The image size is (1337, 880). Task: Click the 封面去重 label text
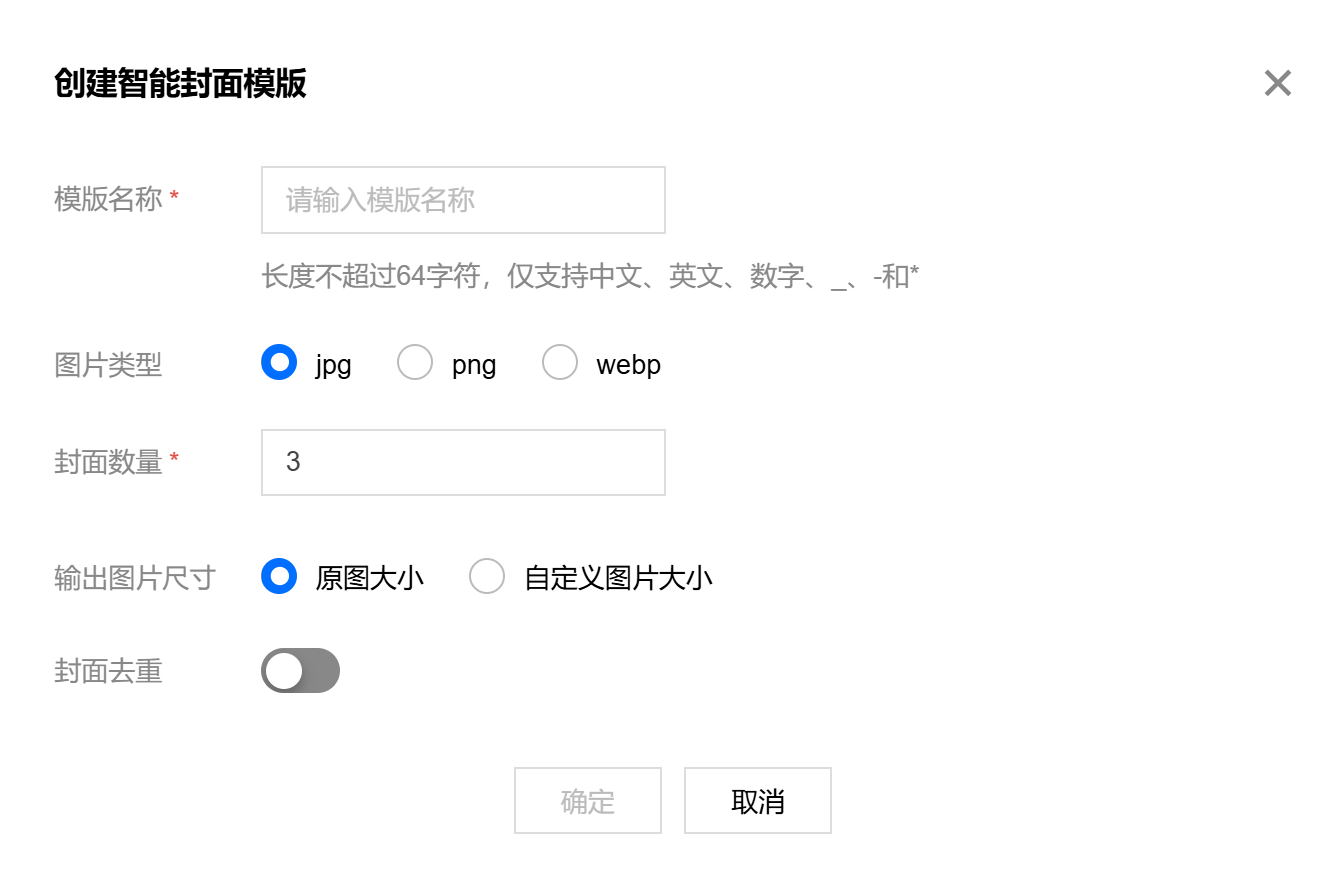[108, 671]
